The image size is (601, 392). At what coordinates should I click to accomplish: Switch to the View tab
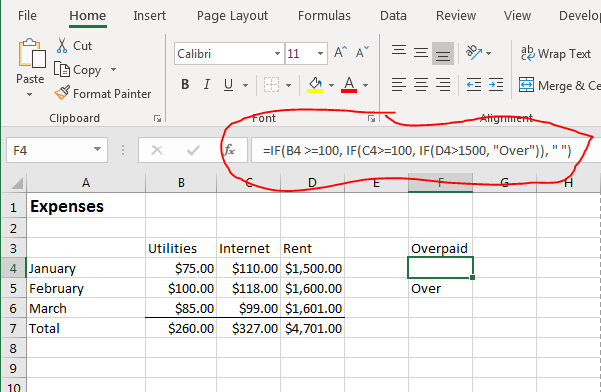(517, 16)
